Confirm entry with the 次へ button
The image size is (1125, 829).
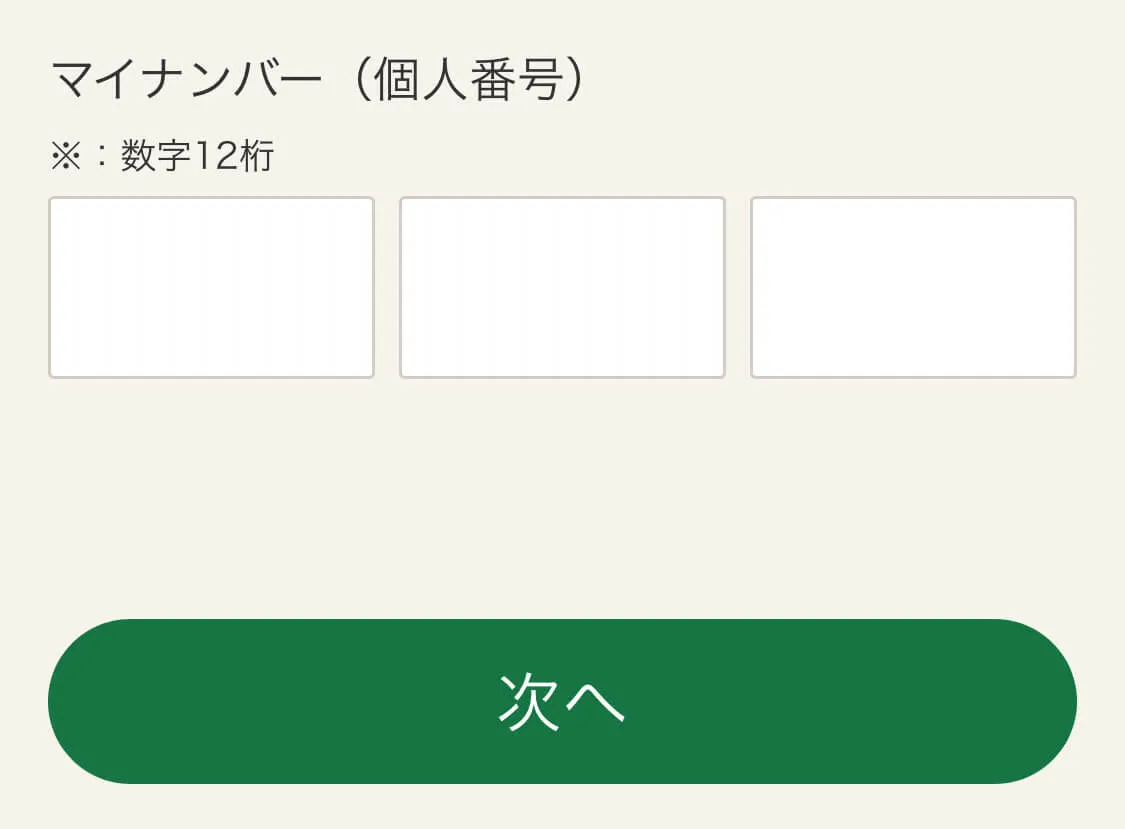coord(562,700)
